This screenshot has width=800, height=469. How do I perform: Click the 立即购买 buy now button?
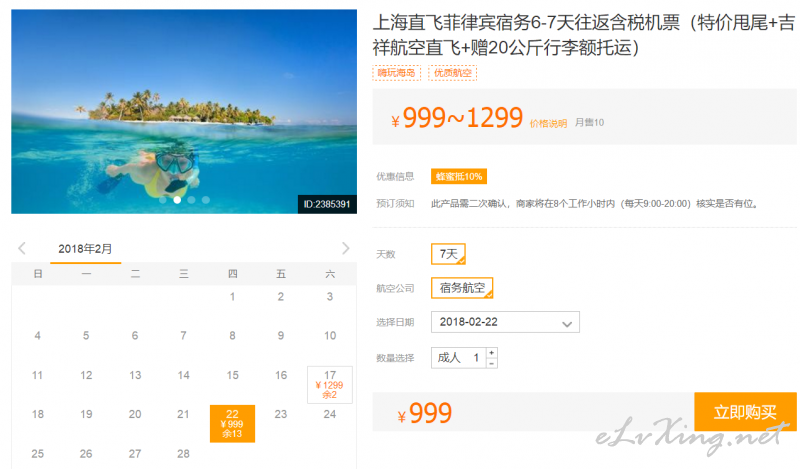(745, 412)
